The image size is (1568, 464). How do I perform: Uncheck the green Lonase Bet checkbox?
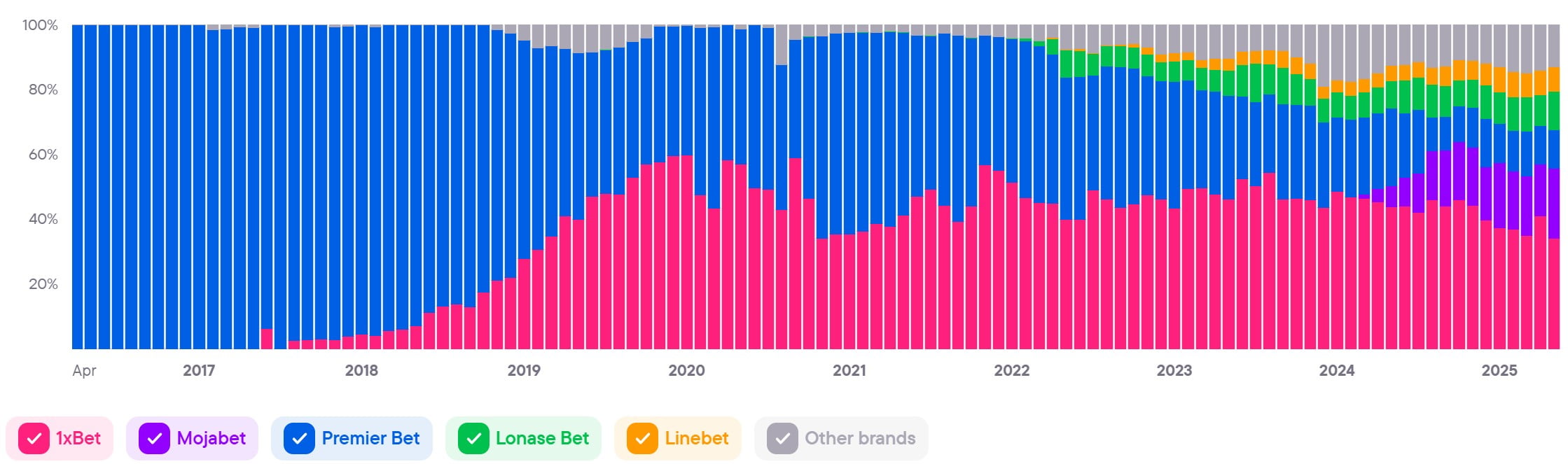pyautogui.click(x=473, y=439)
